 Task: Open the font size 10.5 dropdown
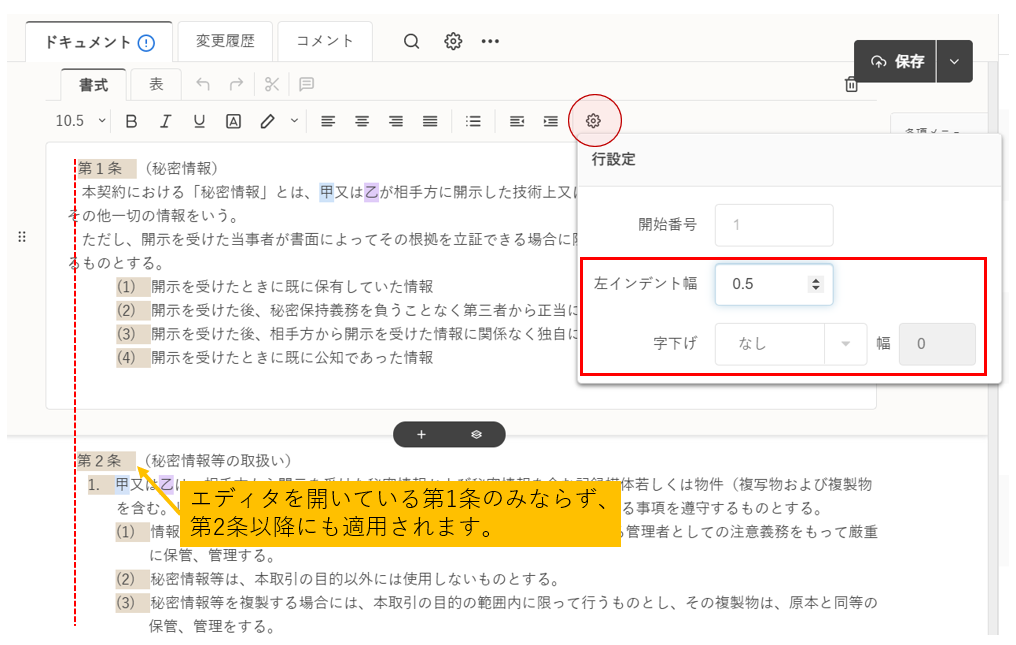click(80, 121)
